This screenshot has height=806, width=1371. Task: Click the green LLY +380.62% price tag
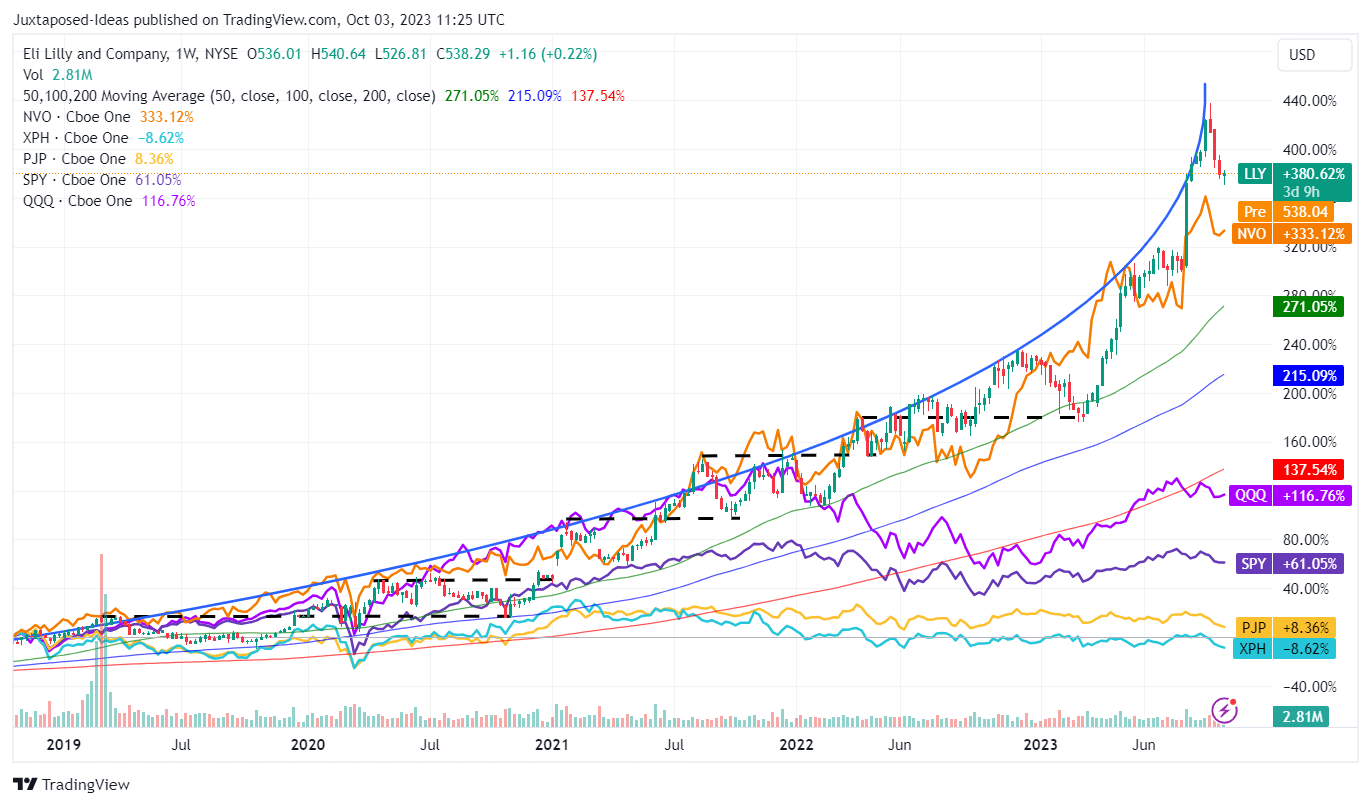pyautogui.click(x=1295, y=173)
